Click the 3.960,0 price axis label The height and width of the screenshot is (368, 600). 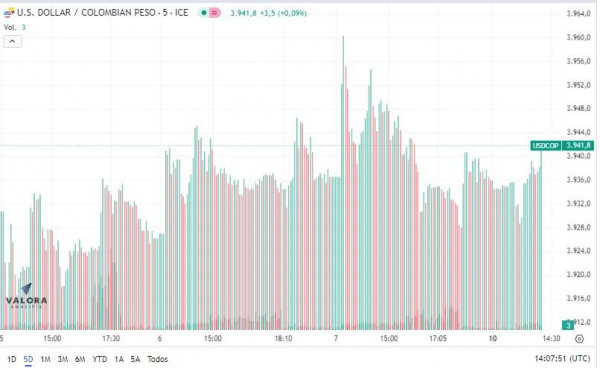tap(579, 37)
